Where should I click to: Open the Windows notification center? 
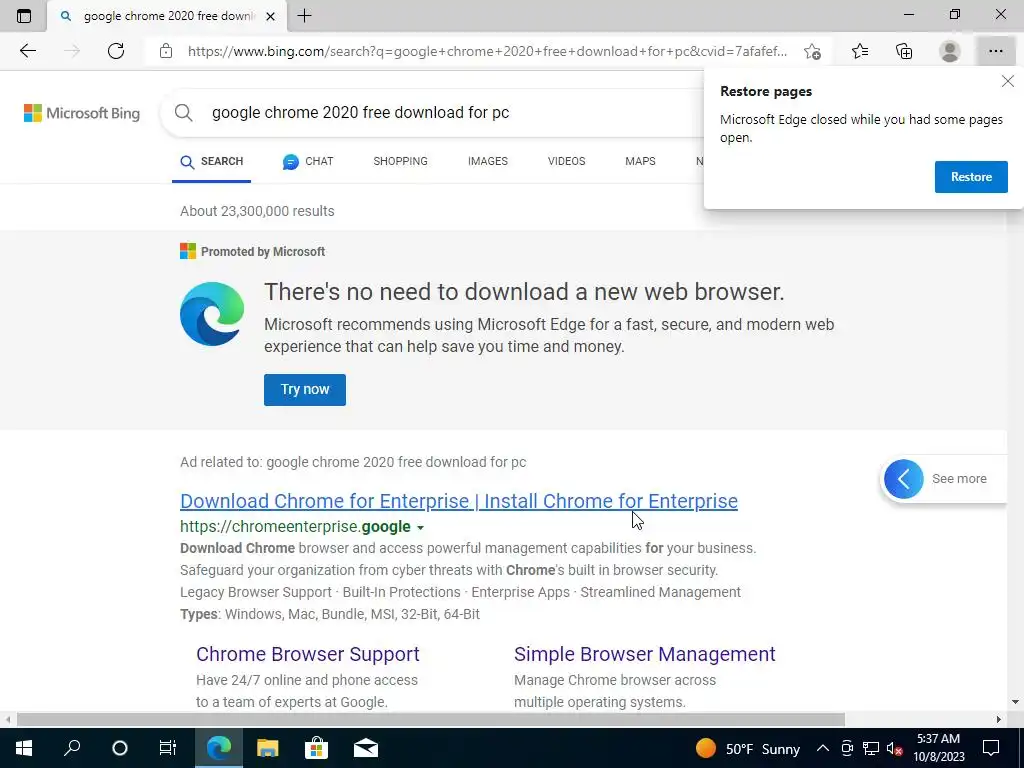tap(991, 748)
